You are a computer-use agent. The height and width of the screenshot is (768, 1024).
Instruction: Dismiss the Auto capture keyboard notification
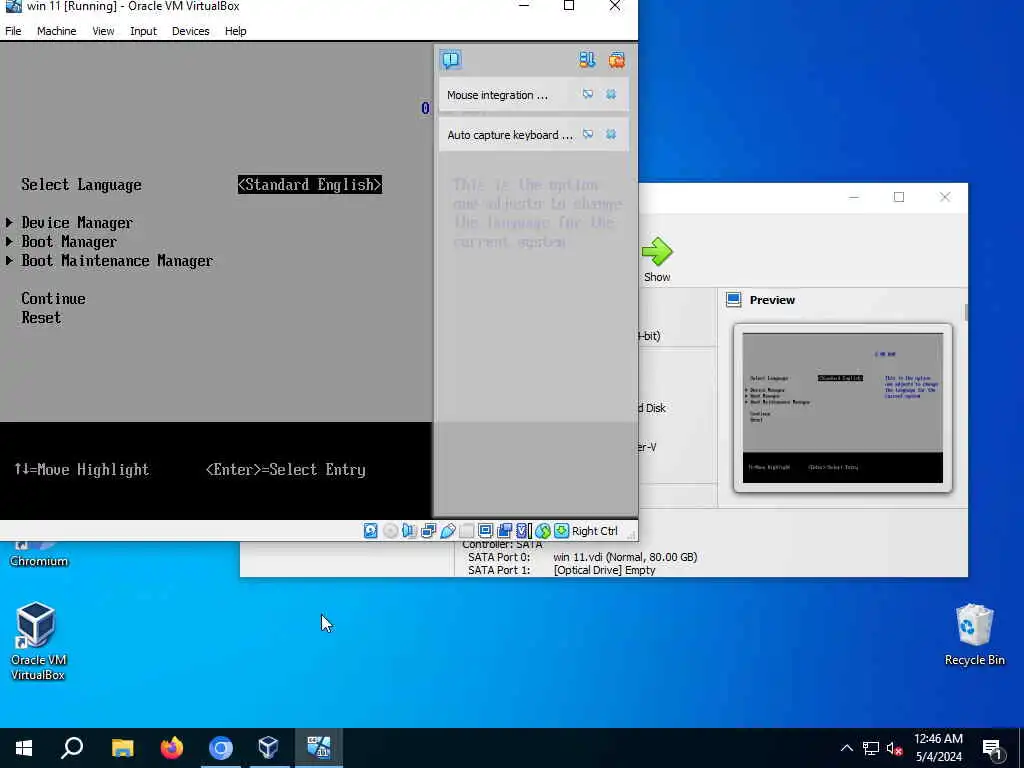pos(611,135)
